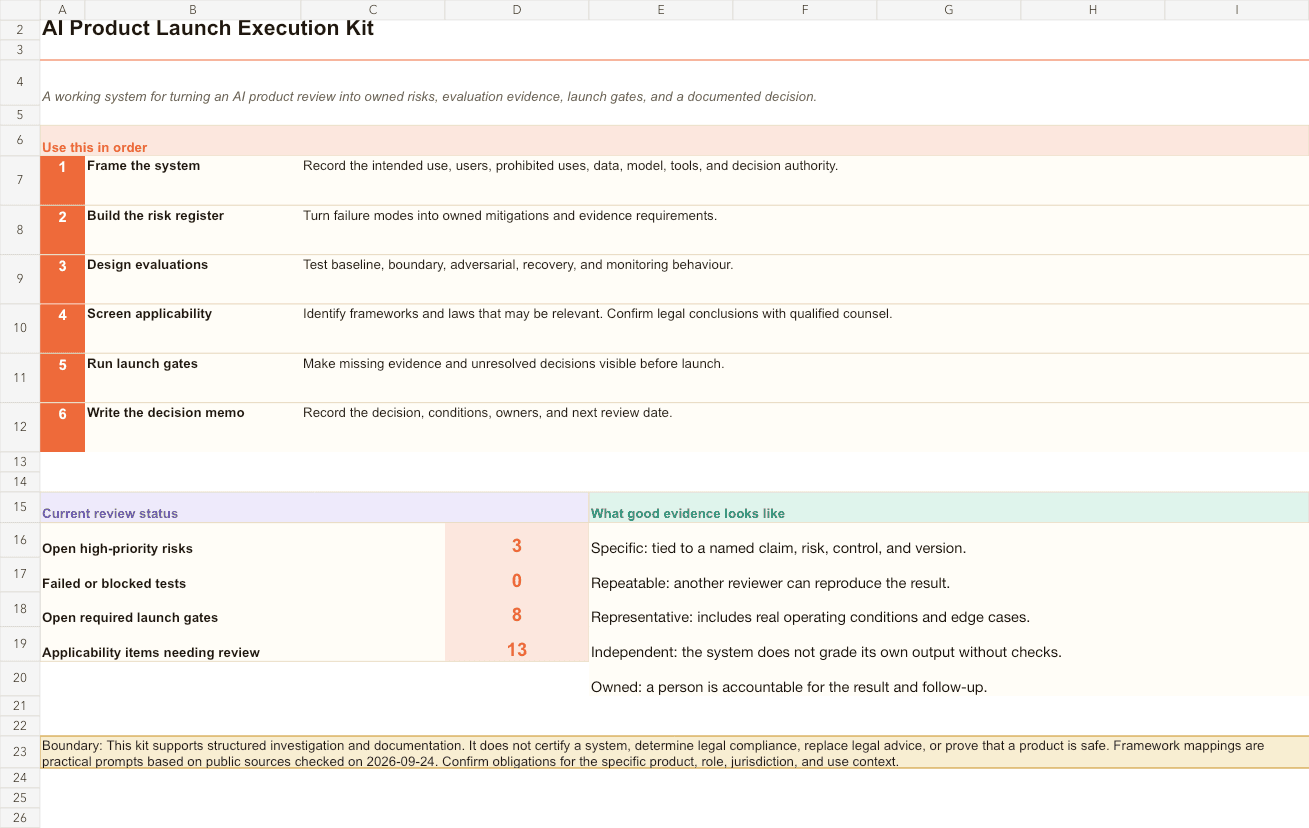Select the "Open high-priority risks" label
Screen dimensions: 1309x828
pos(118,549)
